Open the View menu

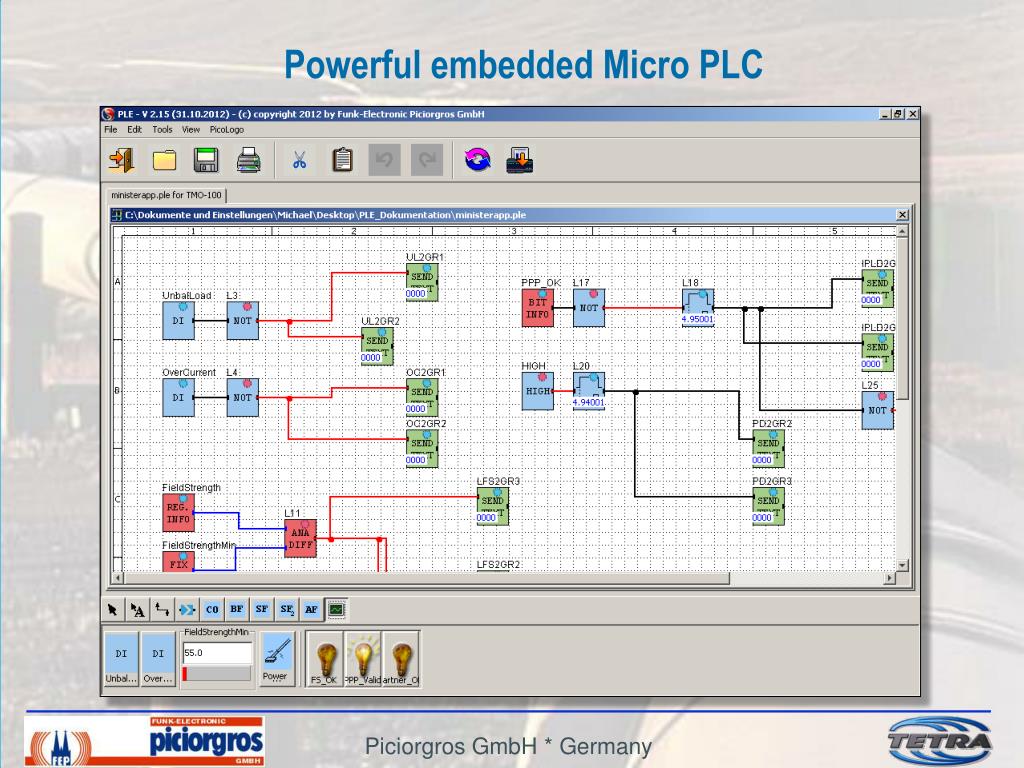[191, 130]
